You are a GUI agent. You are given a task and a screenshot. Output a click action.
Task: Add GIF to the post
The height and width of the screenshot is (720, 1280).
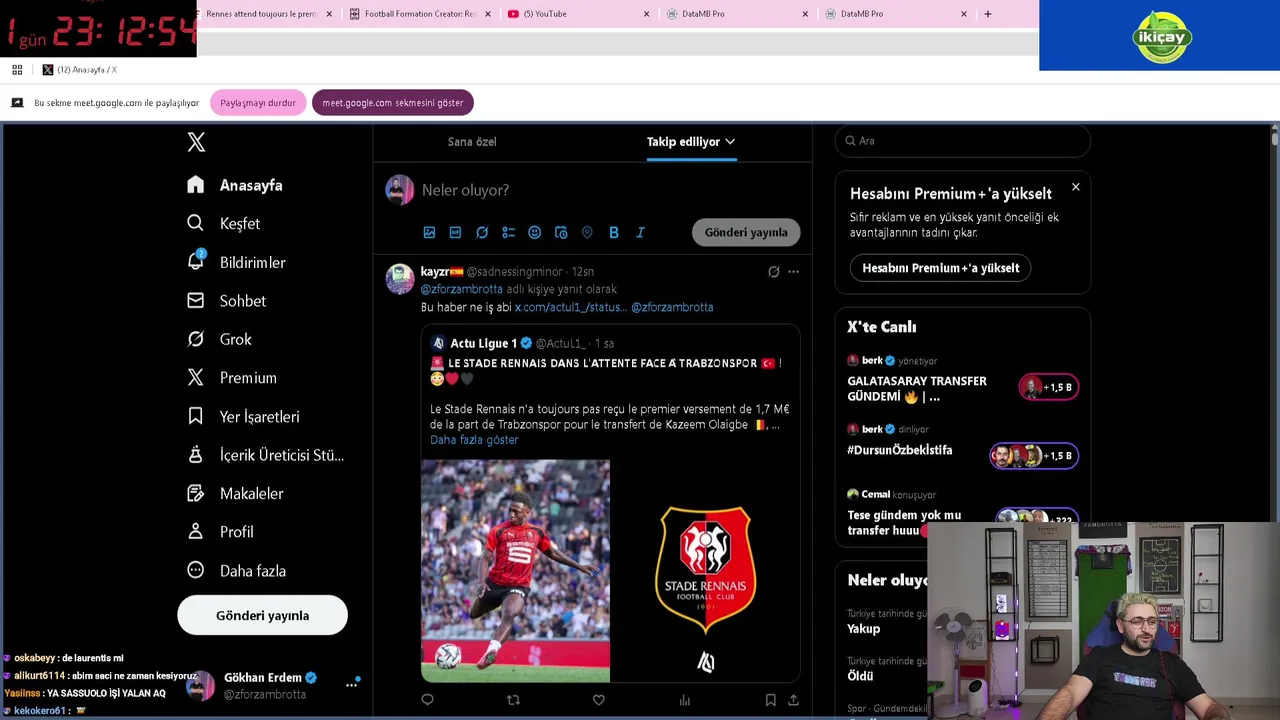click(x=455, y=232)
